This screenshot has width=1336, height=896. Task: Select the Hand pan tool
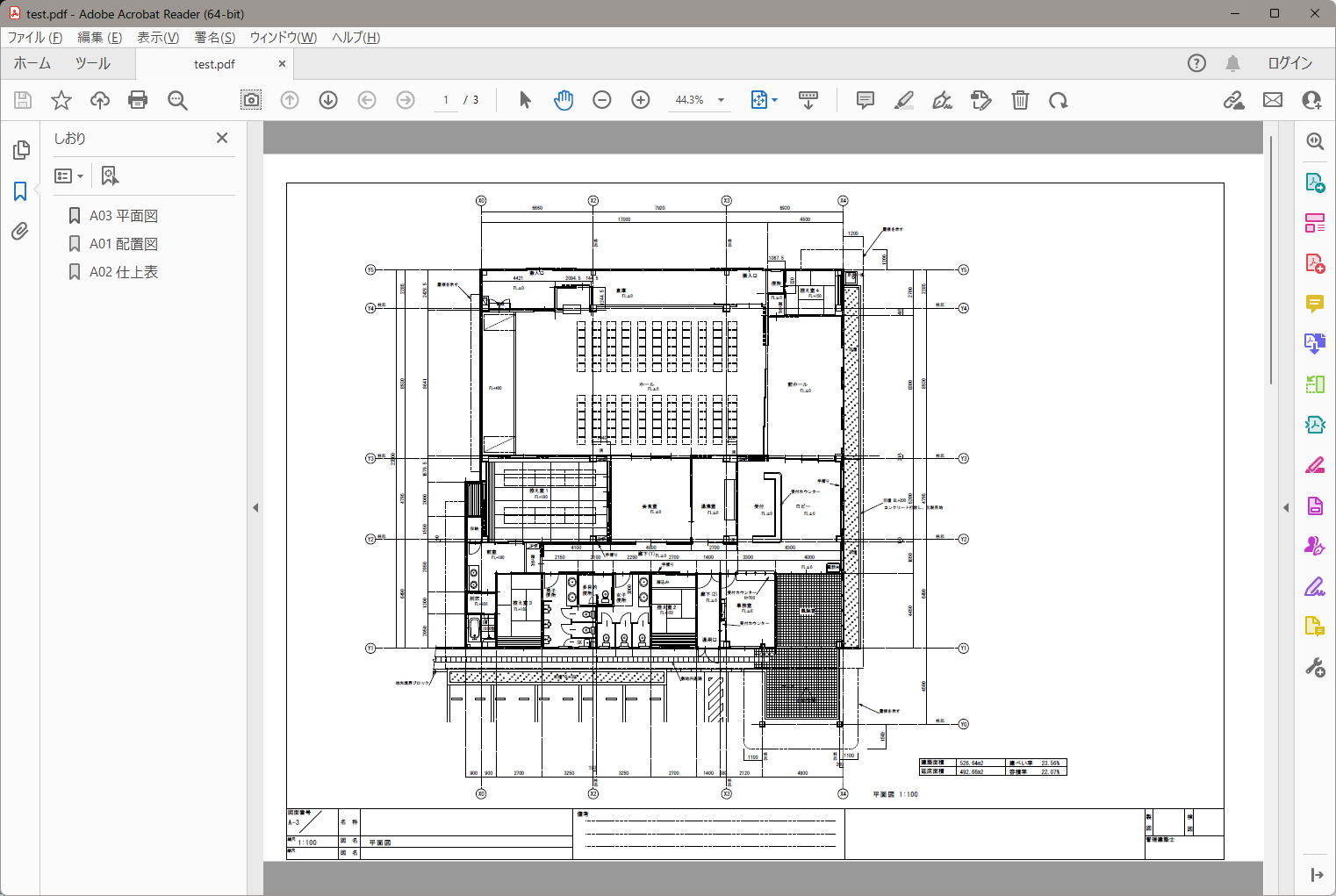point(564,100)
